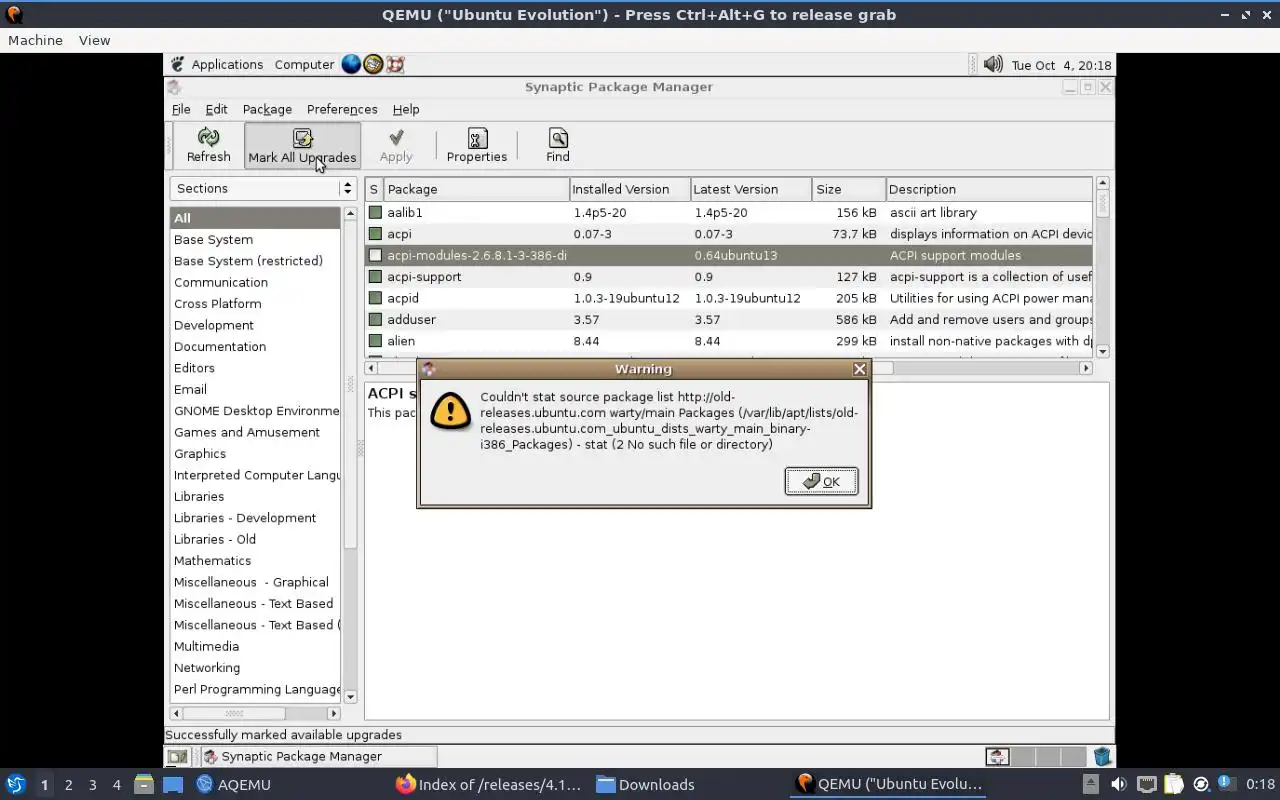Open the Edit menu in Synaptic
Screen dimensions: 1280x800
pyautogui.click(x=216, y=109)
